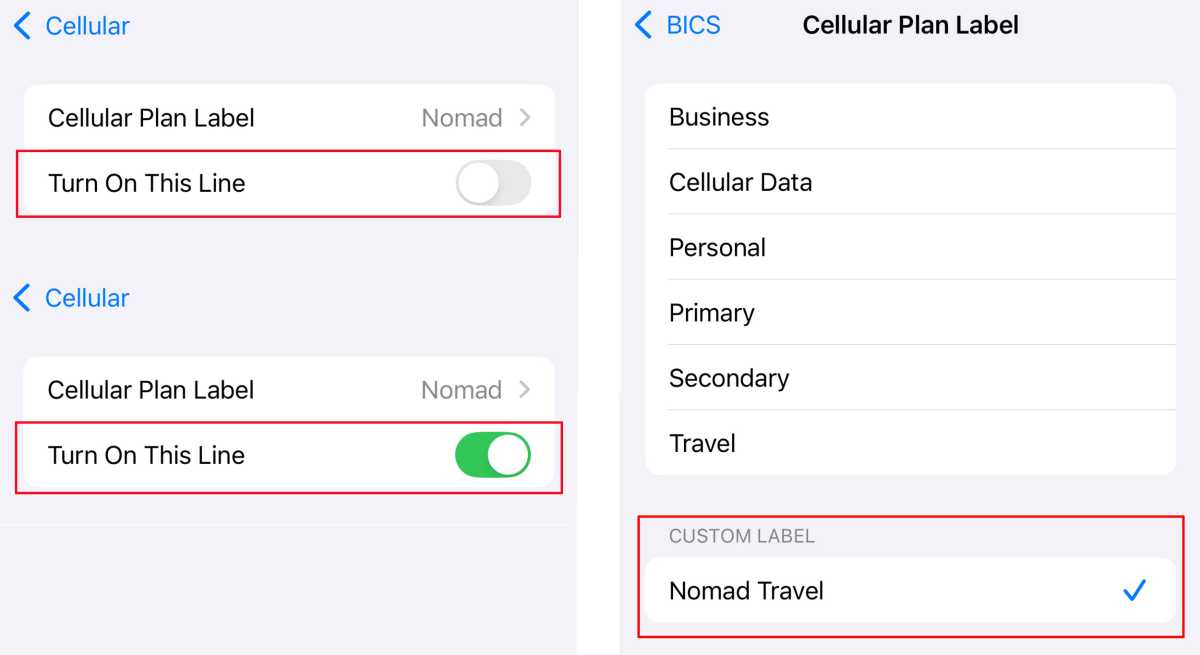This screenshot has height=655, width=1200.
Task: Disable the green Turn On This Line switch
Action: click(492, 455)
